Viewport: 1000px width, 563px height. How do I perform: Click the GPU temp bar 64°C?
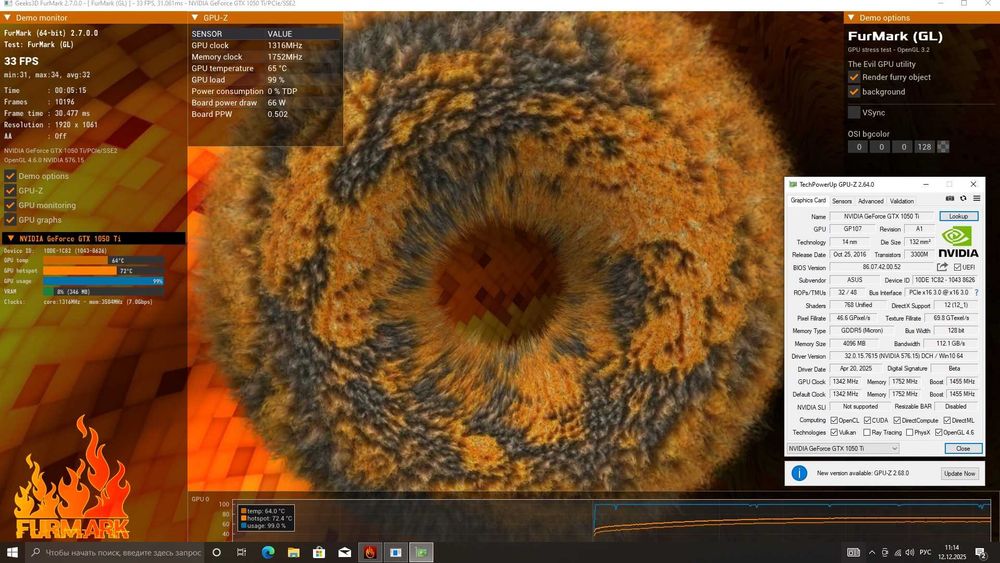coord(103,260)
